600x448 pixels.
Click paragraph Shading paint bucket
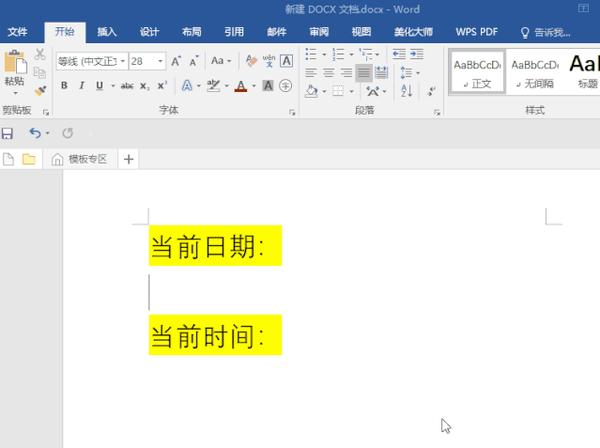coord(311,91)
